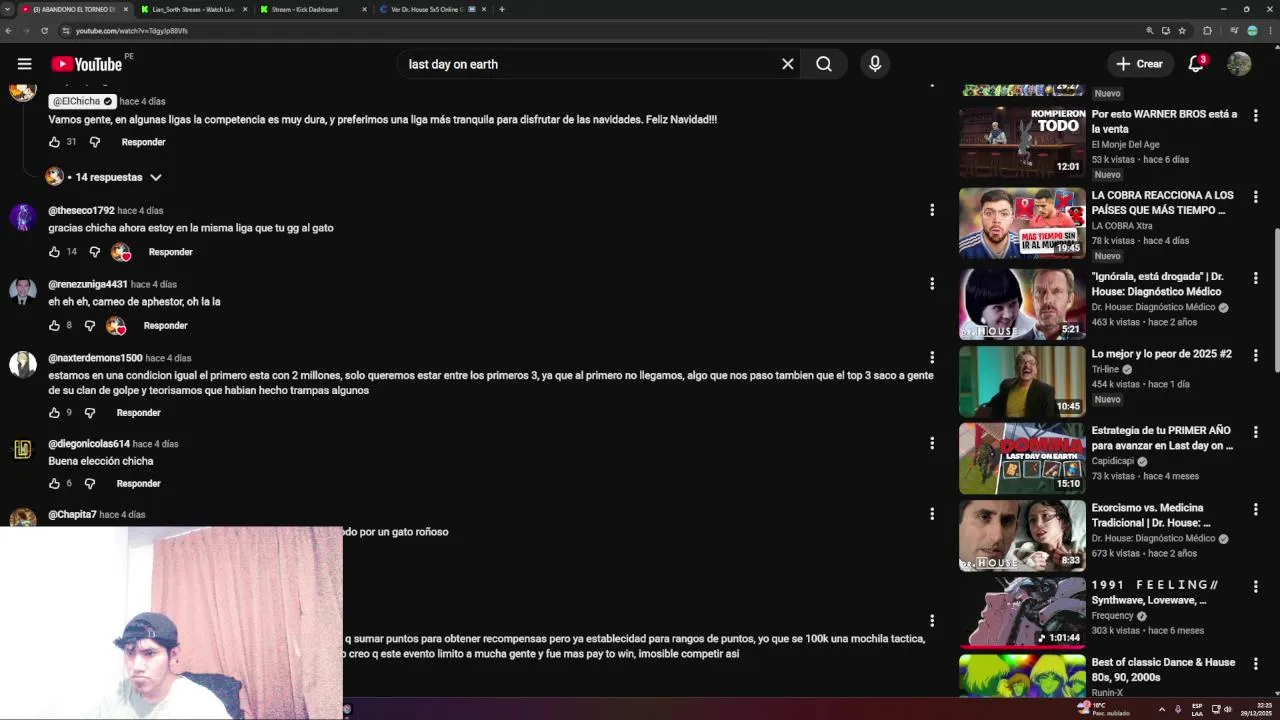Open account avatar menu
This screenshot has width=1280, height=720.
click(1239, 64)
